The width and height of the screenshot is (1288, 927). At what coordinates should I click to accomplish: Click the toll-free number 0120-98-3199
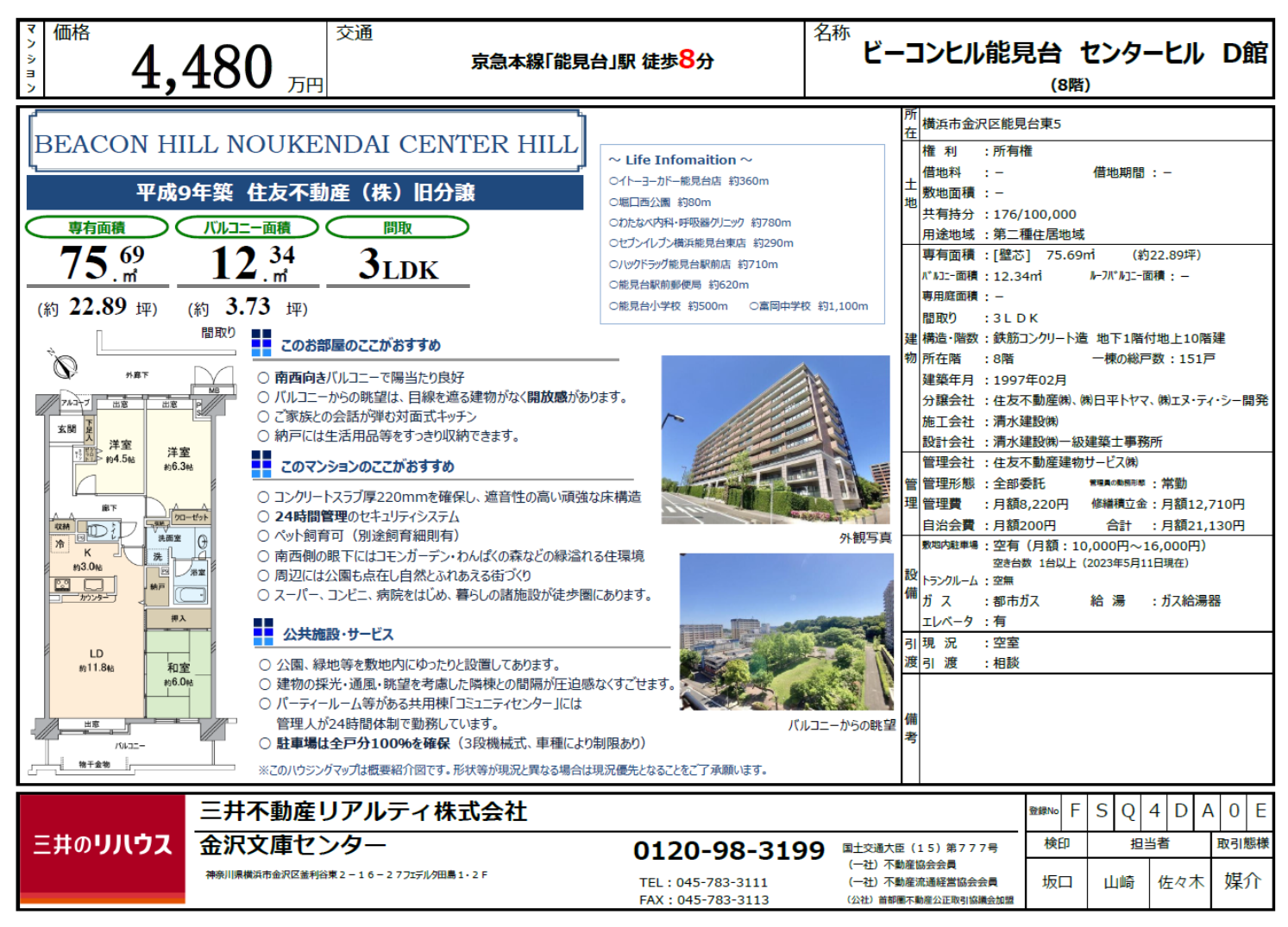[x=728, y=851]
